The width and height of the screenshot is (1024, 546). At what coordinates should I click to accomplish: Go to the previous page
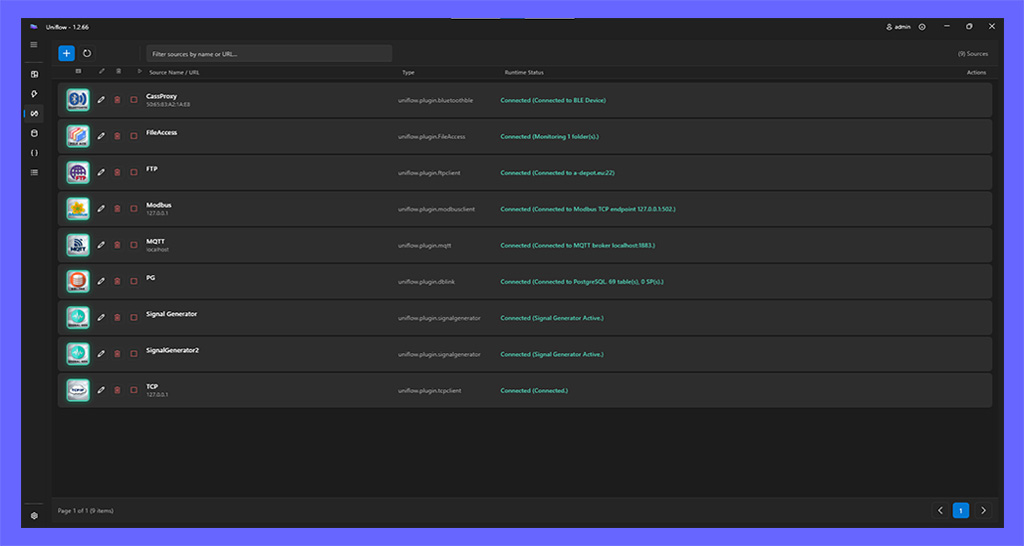coord(940,511)
